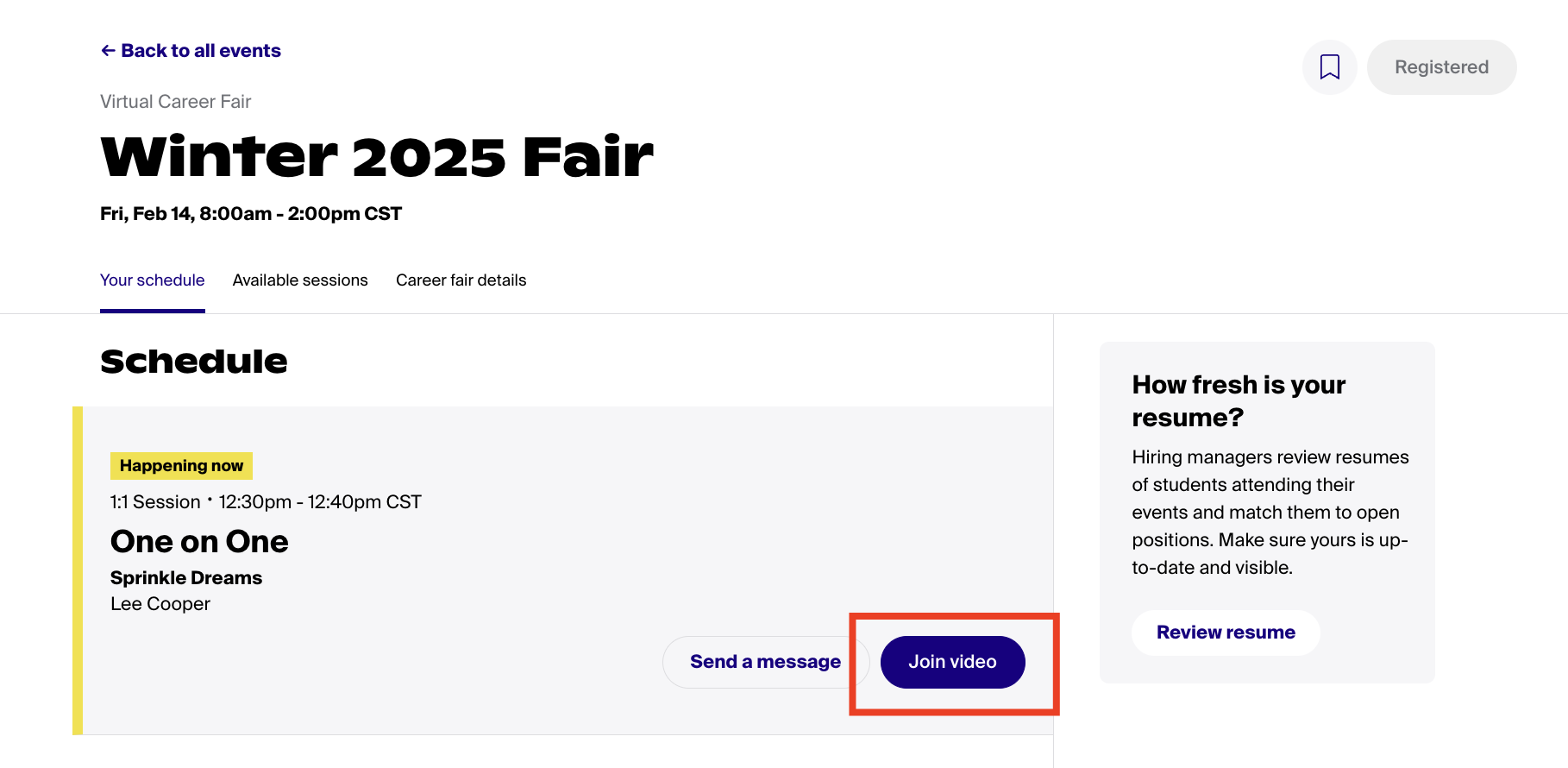The width and height of the screenshot is (1568, 768).
Task: Open the Your schedule tab
Action: pos(153,280)
